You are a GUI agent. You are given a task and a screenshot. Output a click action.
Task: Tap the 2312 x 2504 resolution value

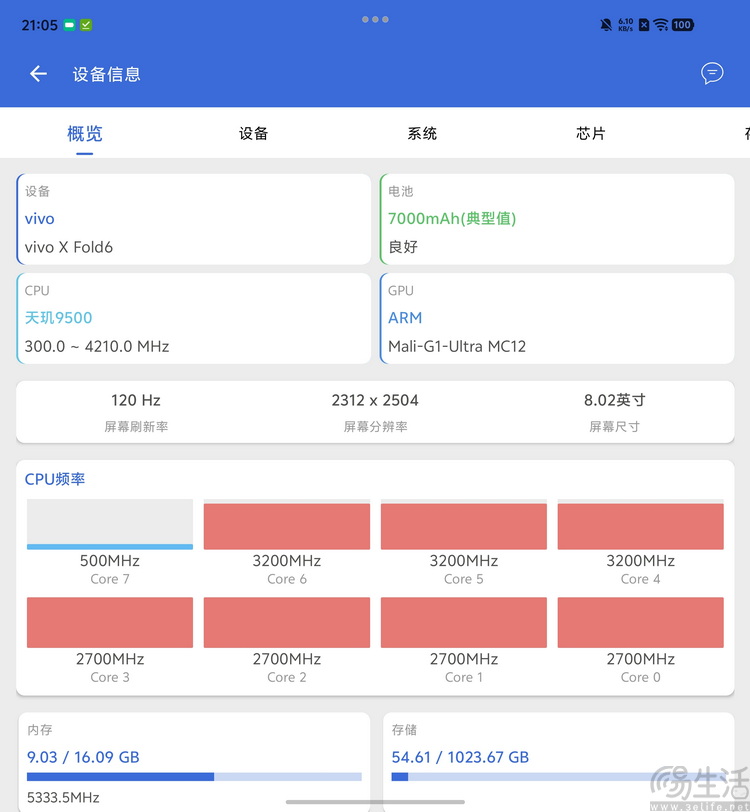click(x=375, y=400)
